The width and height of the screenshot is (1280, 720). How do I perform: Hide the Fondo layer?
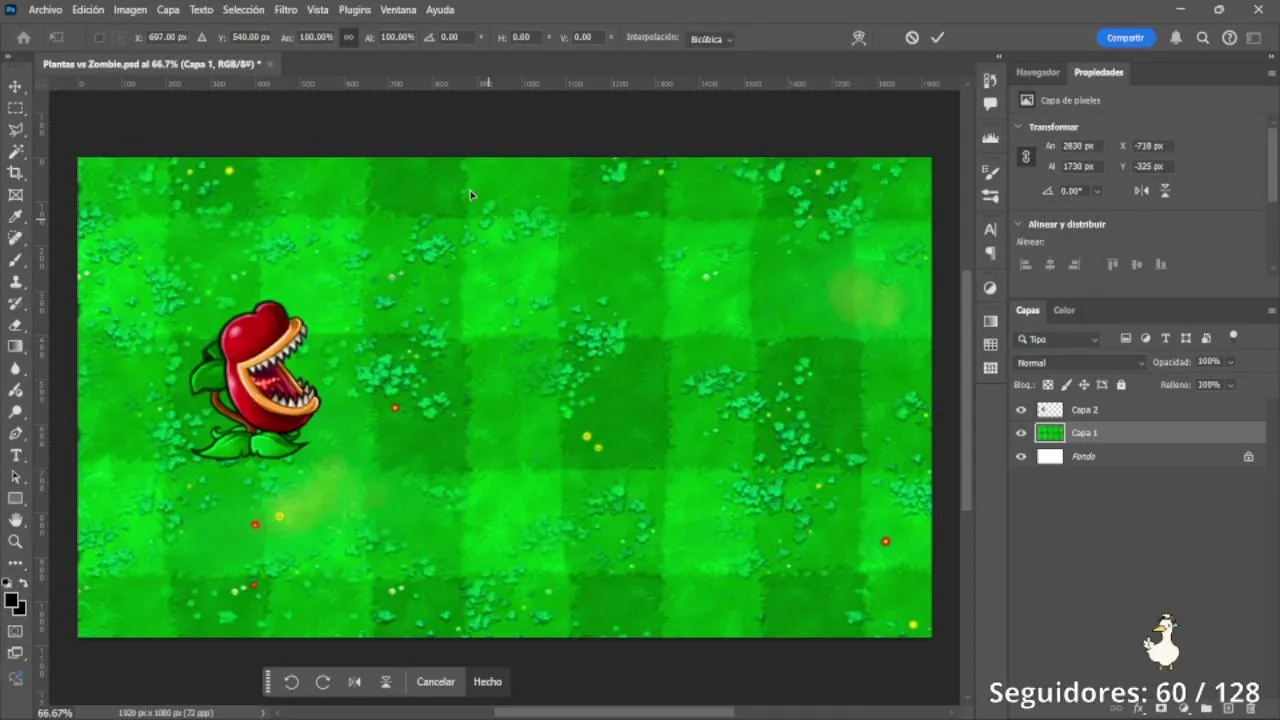[1021, 457]
